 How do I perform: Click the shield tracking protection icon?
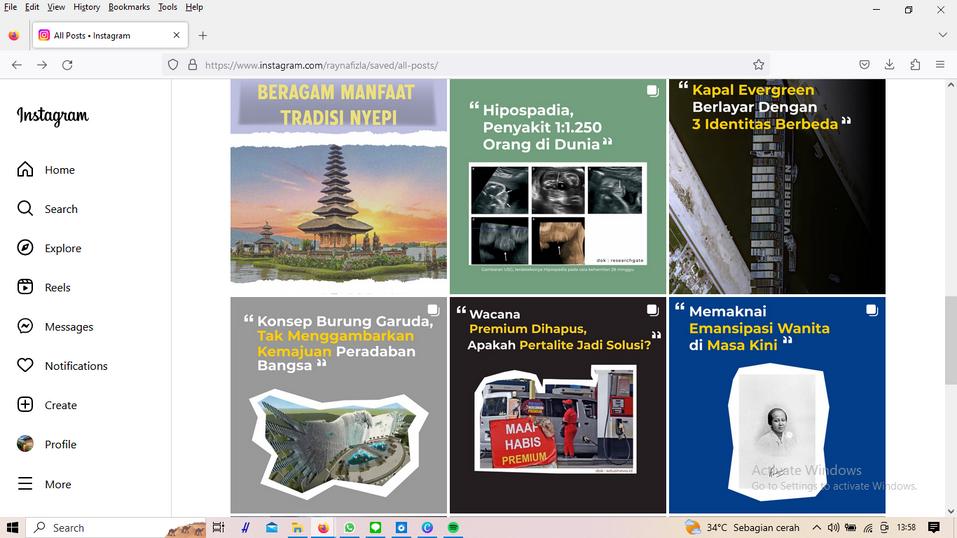173,65
